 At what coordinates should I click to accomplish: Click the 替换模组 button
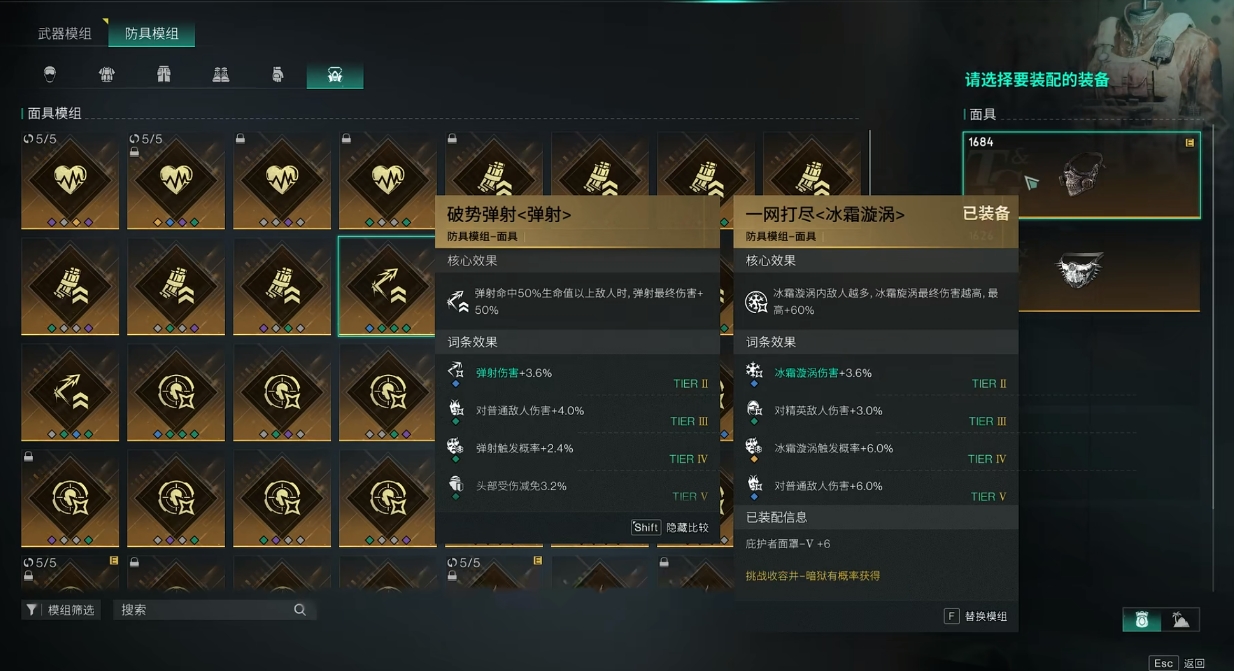(975, 616)
